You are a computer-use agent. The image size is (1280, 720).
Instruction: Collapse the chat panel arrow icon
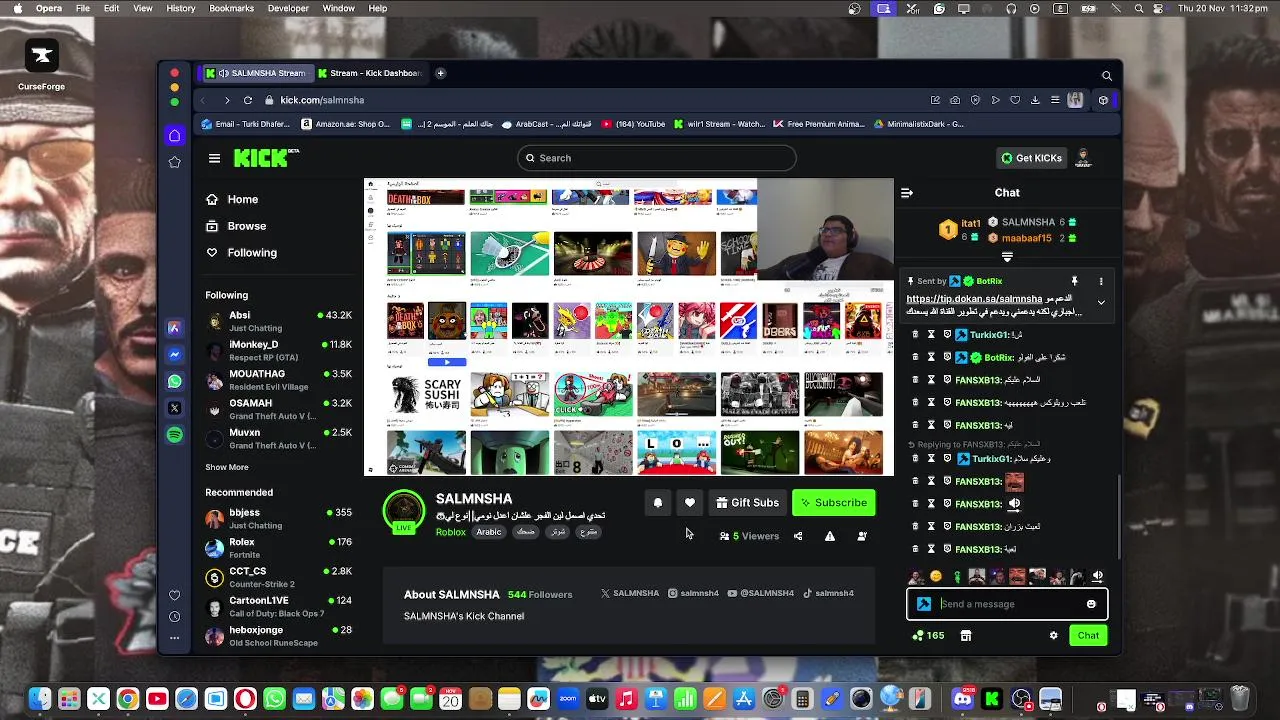tap(907, 193)
